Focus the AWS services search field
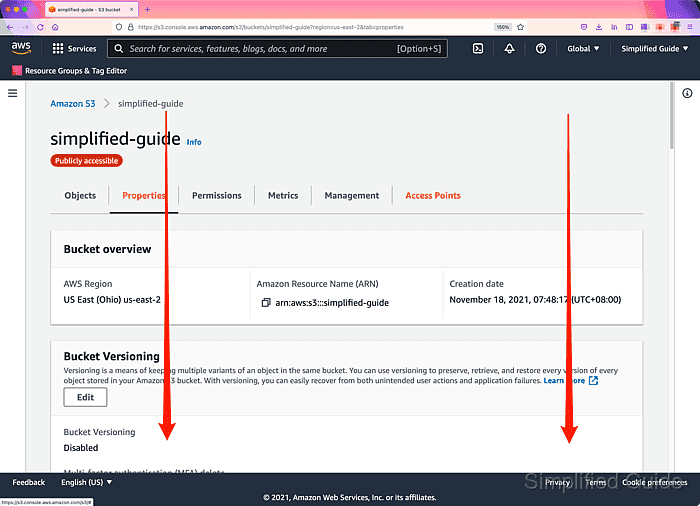 (277, 49)
